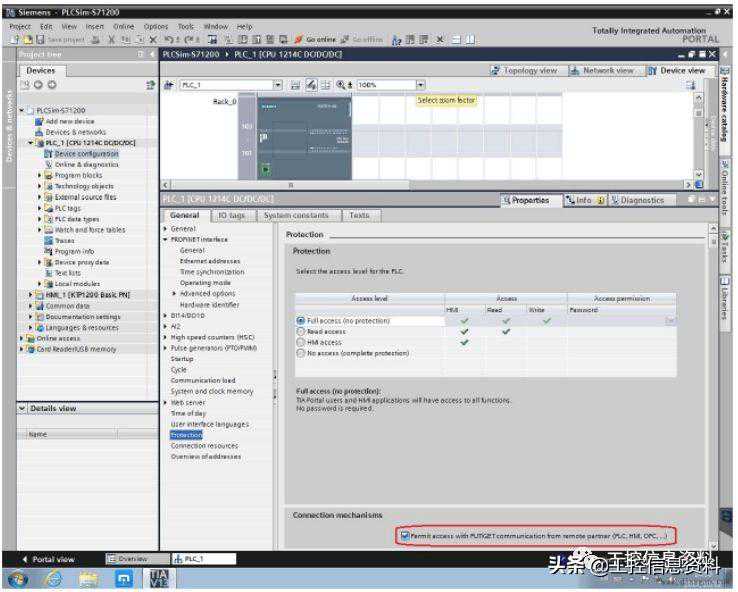The image size is (738, 592).
Task: Expand the Web server properties node
Action: click(x=165, y=402)
